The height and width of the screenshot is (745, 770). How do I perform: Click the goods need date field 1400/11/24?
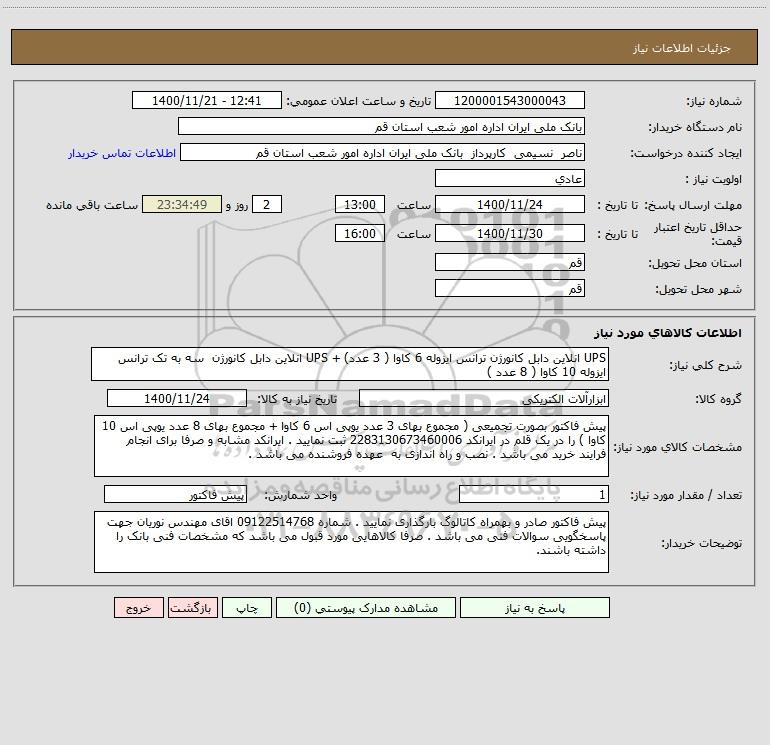[177, 398]
